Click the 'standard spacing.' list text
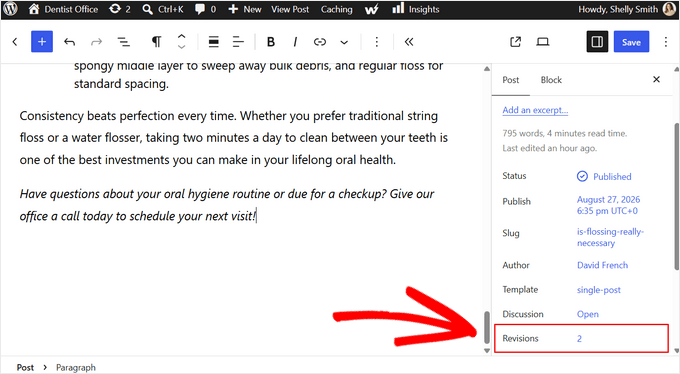 pyautogui.click(x=121, y=84)
